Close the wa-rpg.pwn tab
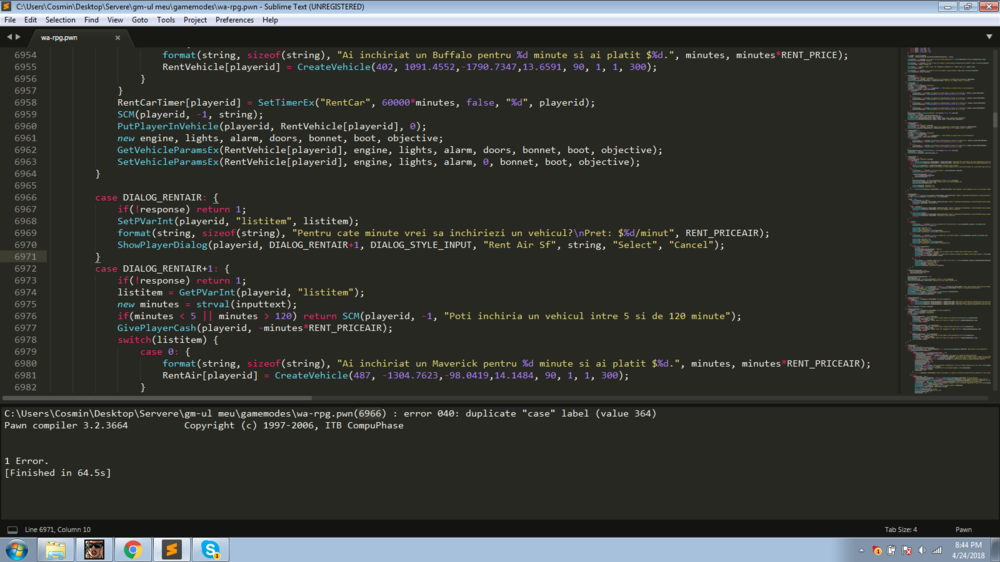This screenshot has height=562, width=1000. point(117,38)
